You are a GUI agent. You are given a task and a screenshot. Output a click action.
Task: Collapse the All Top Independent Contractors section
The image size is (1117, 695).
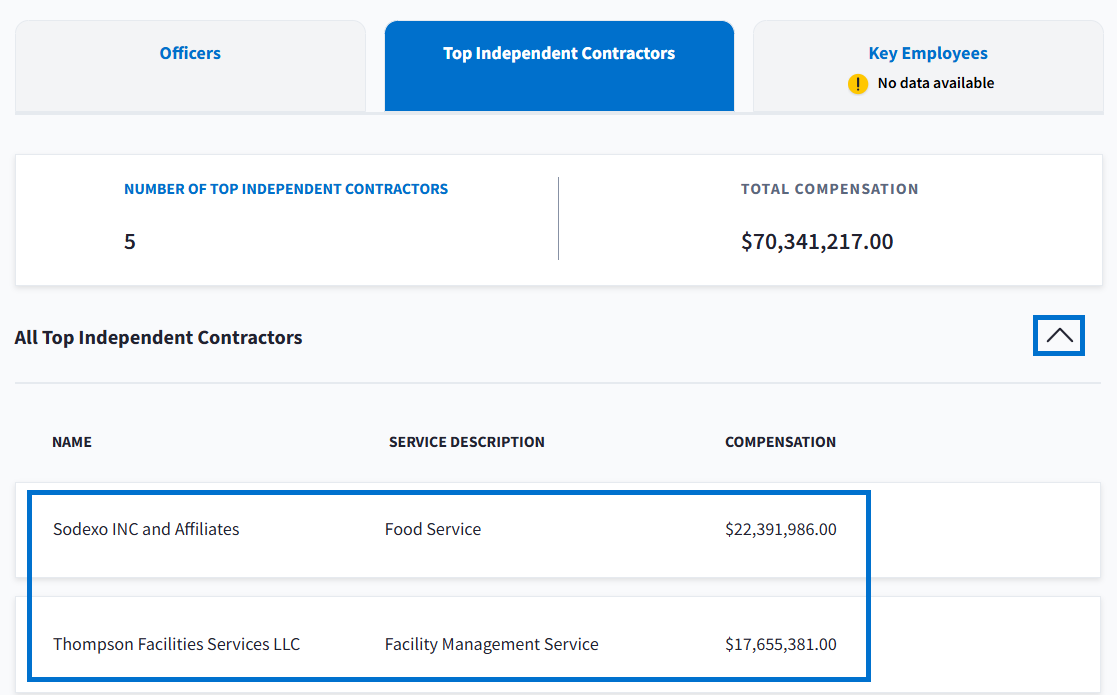click(x=1059, y=336)
